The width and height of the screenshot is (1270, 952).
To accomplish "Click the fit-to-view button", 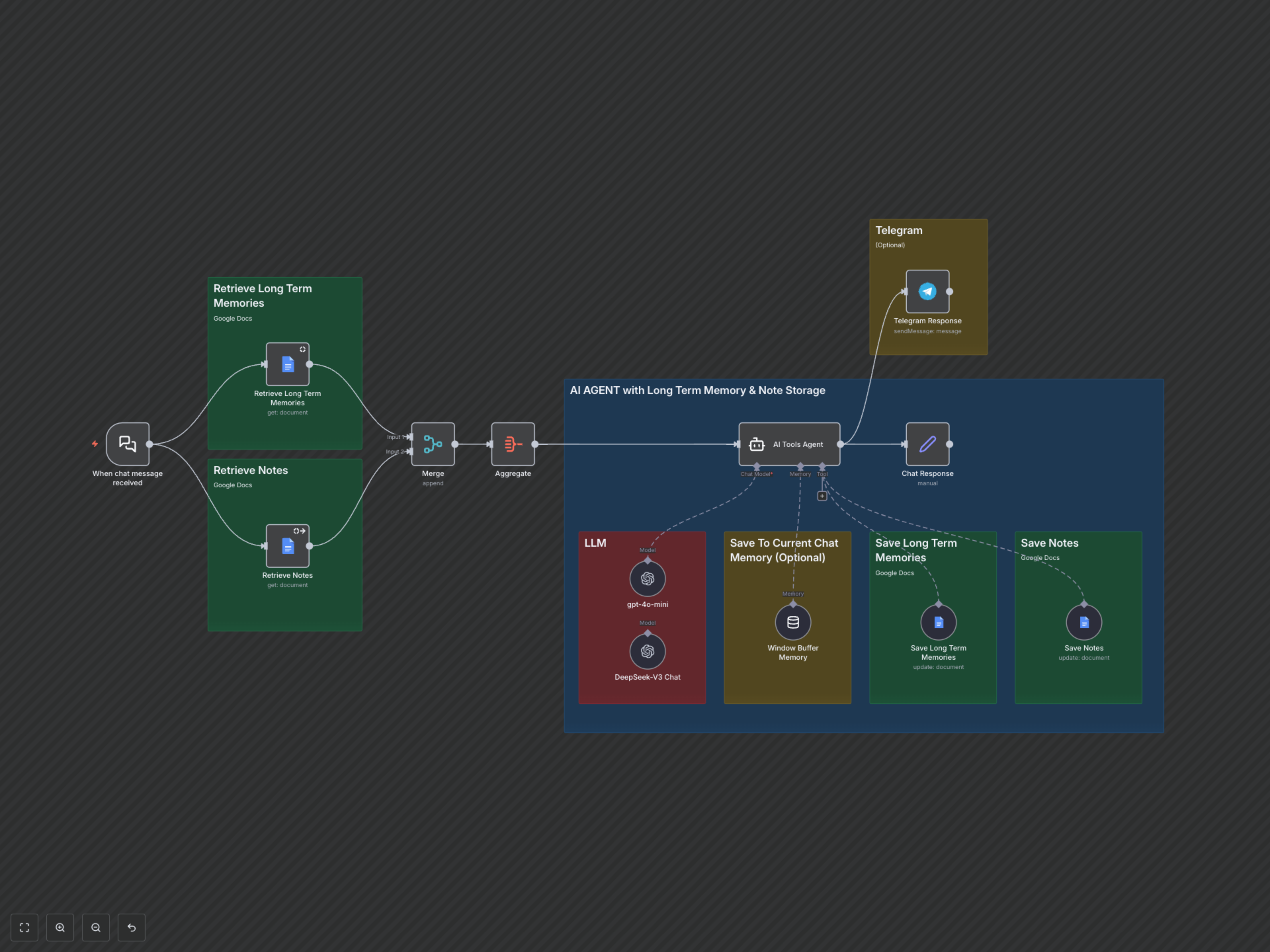I will coord(25,927).
